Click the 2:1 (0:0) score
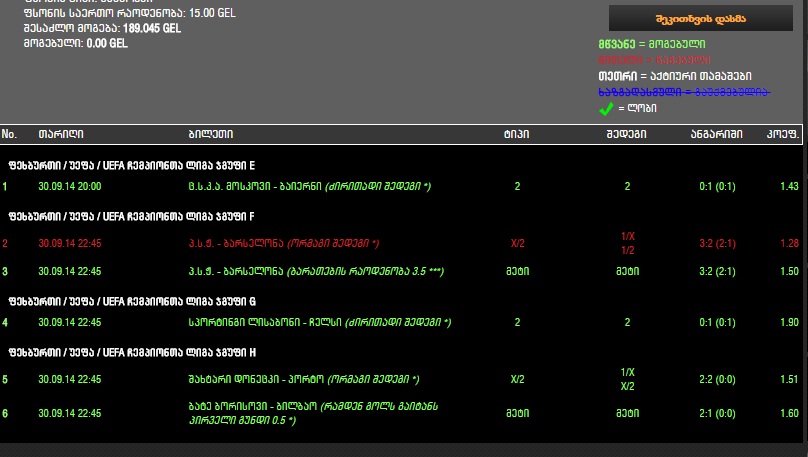808x457 pixels. pos(717,413)
